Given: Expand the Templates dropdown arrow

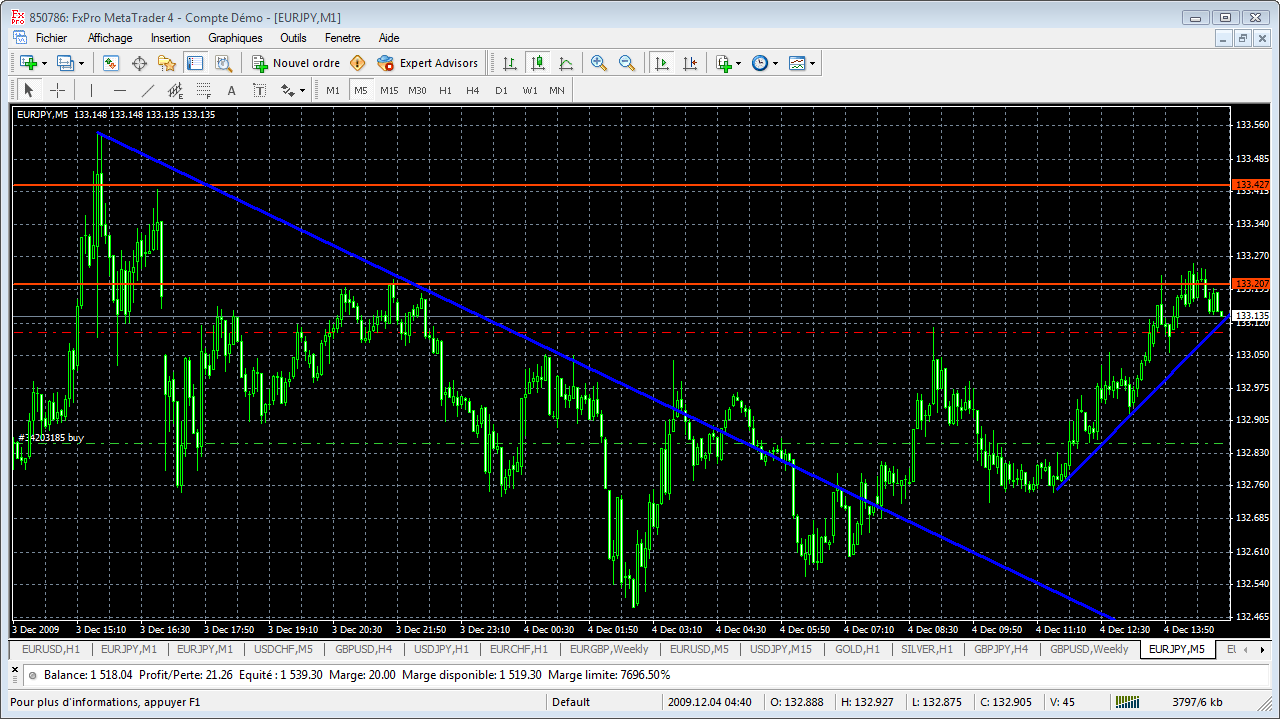Looking at the screenshot, I should click(x=813, y=63).
